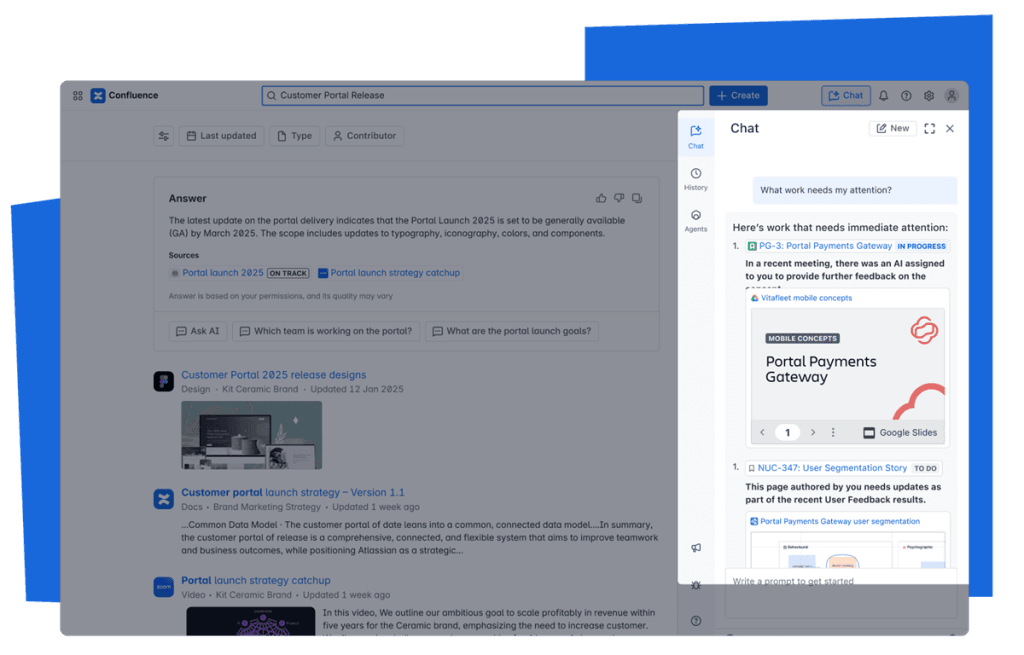Open Chat from the top bar
This screenshot has width=1024, height=655.
846,95
